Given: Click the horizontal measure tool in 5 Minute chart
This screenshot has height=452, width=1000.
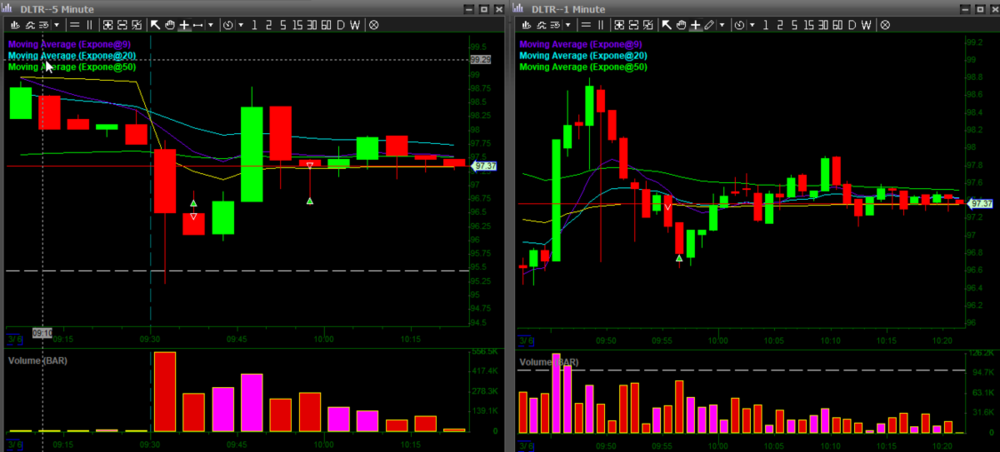Looking at the screenshot, I should 198,23.
